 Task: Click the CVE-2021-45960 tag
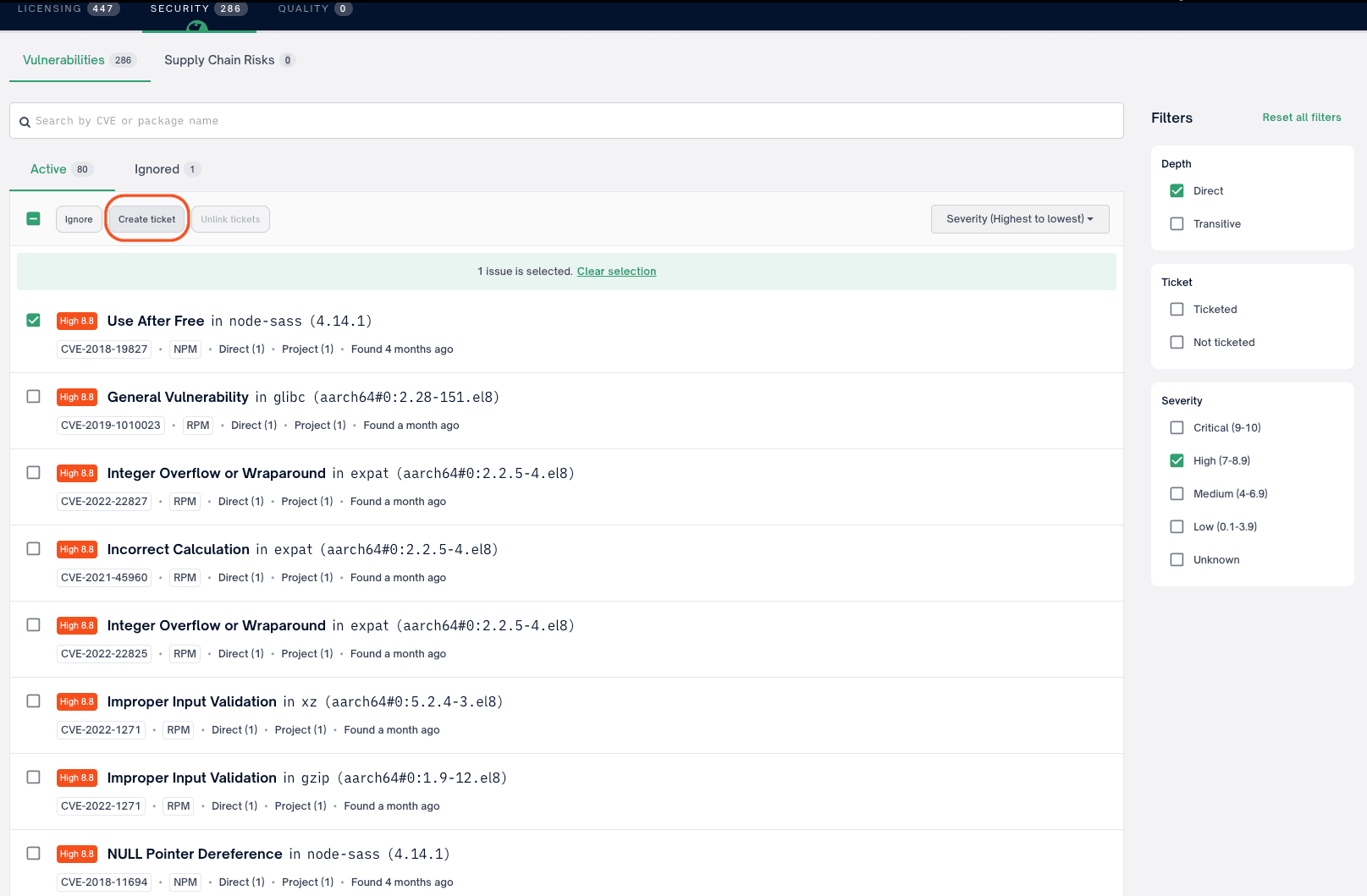(x=104, y=578)
